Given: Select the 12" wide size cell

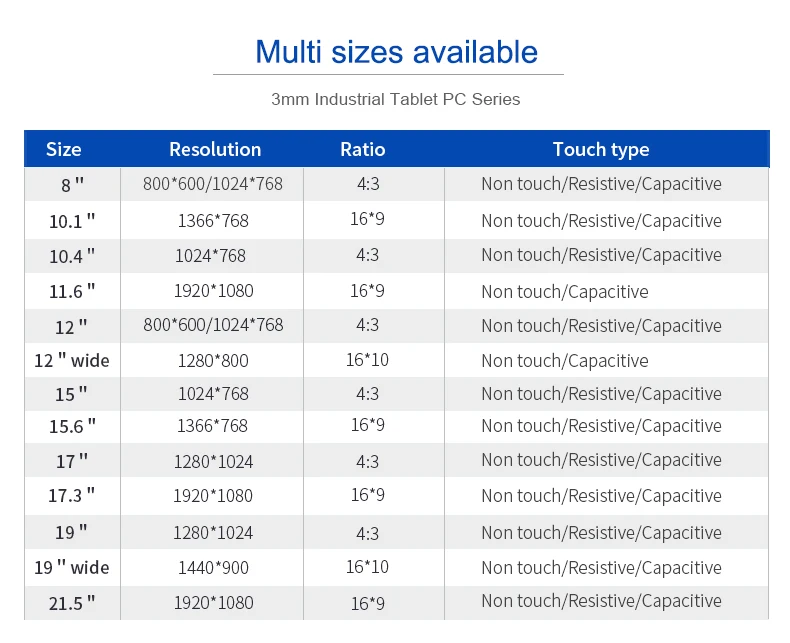Looking at the screenshot, I should [72, 360].
